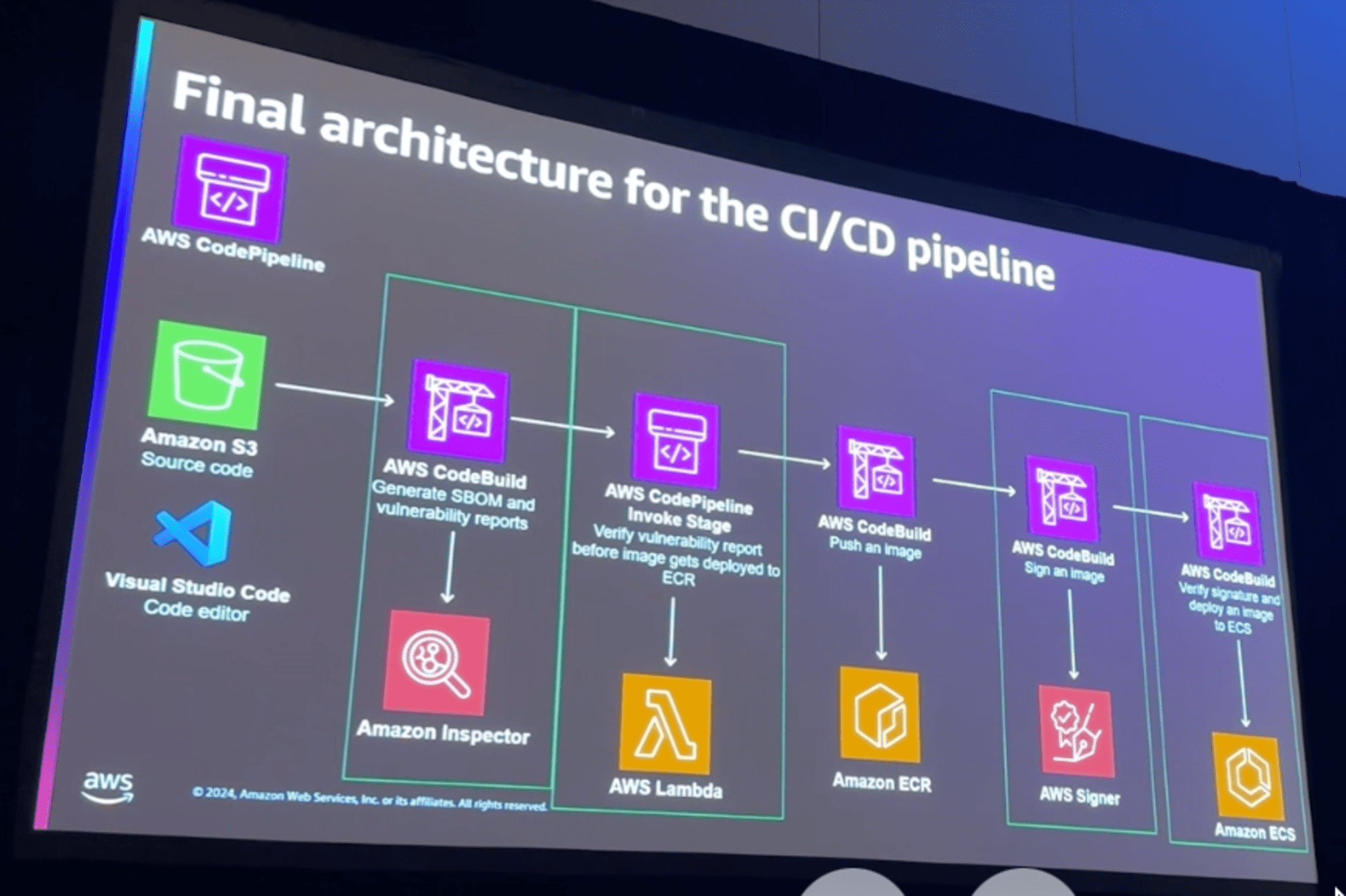The image size is (1346, 896).
Task: Click 'AWS CodeBuild' label above Push an image
Action: click(x=874, y=528)
